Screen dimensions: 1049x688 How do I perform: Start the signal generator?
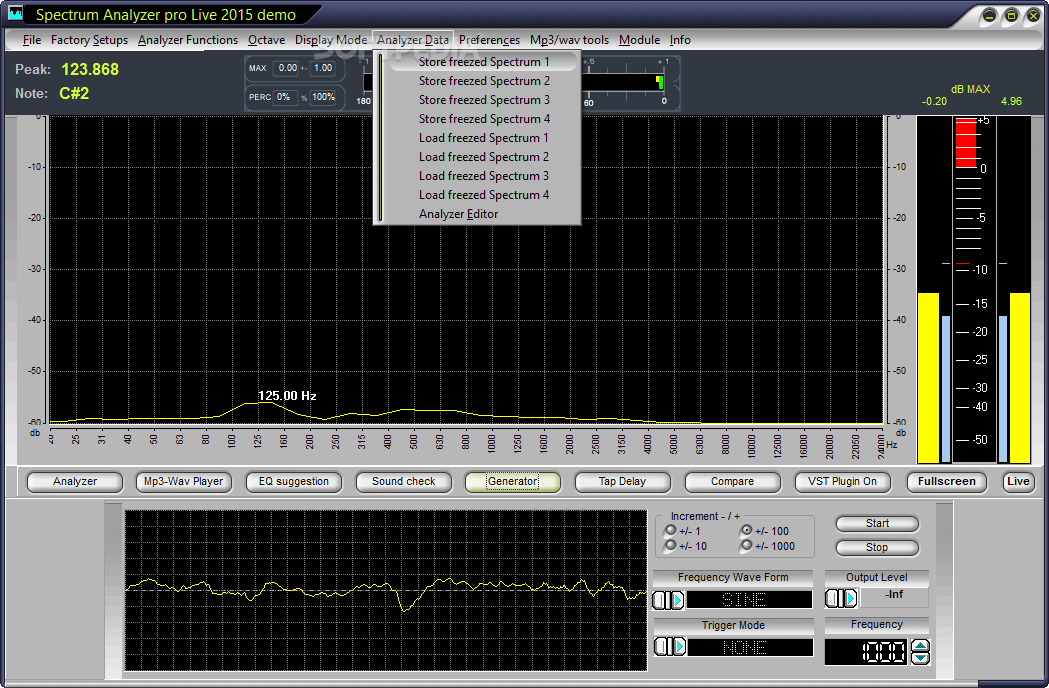pos(877,524)
